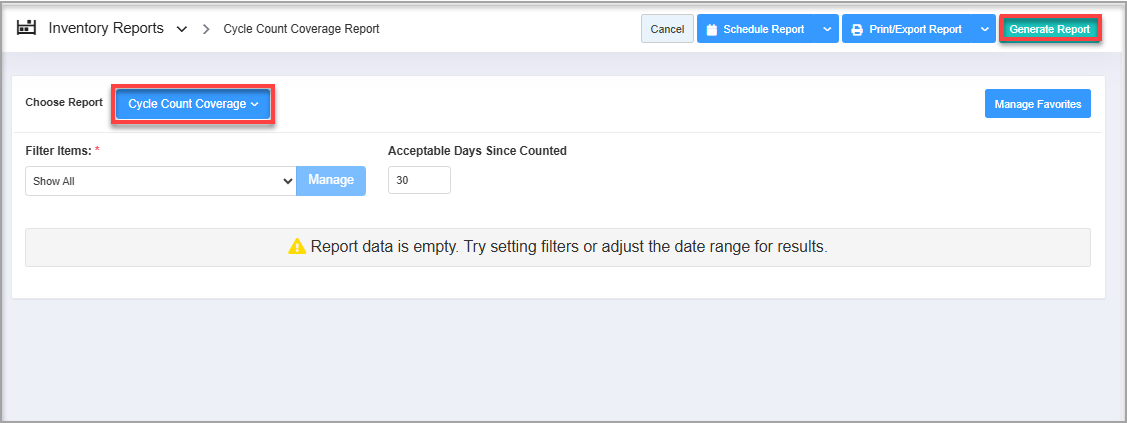This screenshot has width=1127, height=423.
Task: Focus the Acceptable Days Since Counted field
Action: pyautogui.click(x=419, y=180)
